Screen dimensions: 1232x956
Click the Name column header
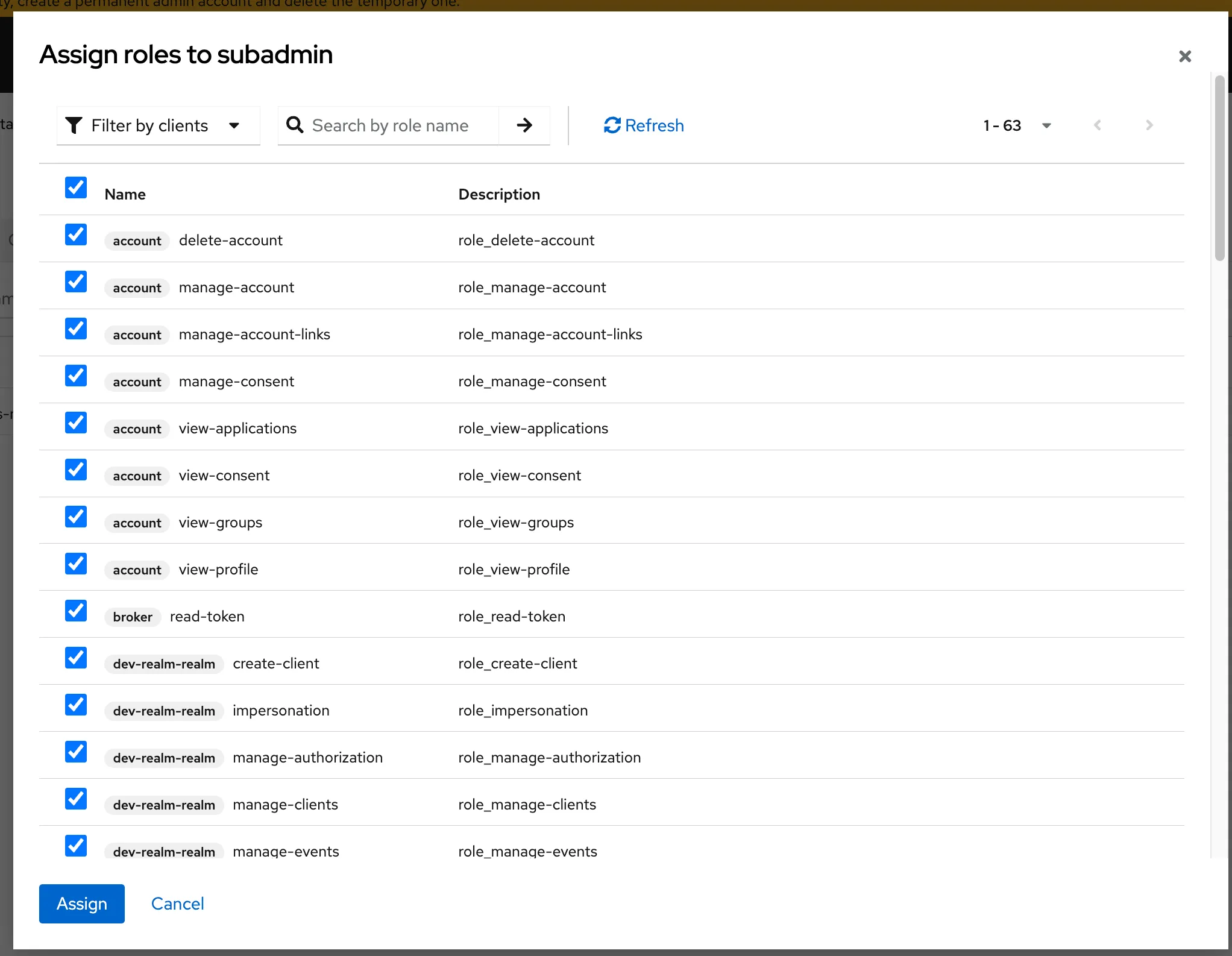coord(125,194)
